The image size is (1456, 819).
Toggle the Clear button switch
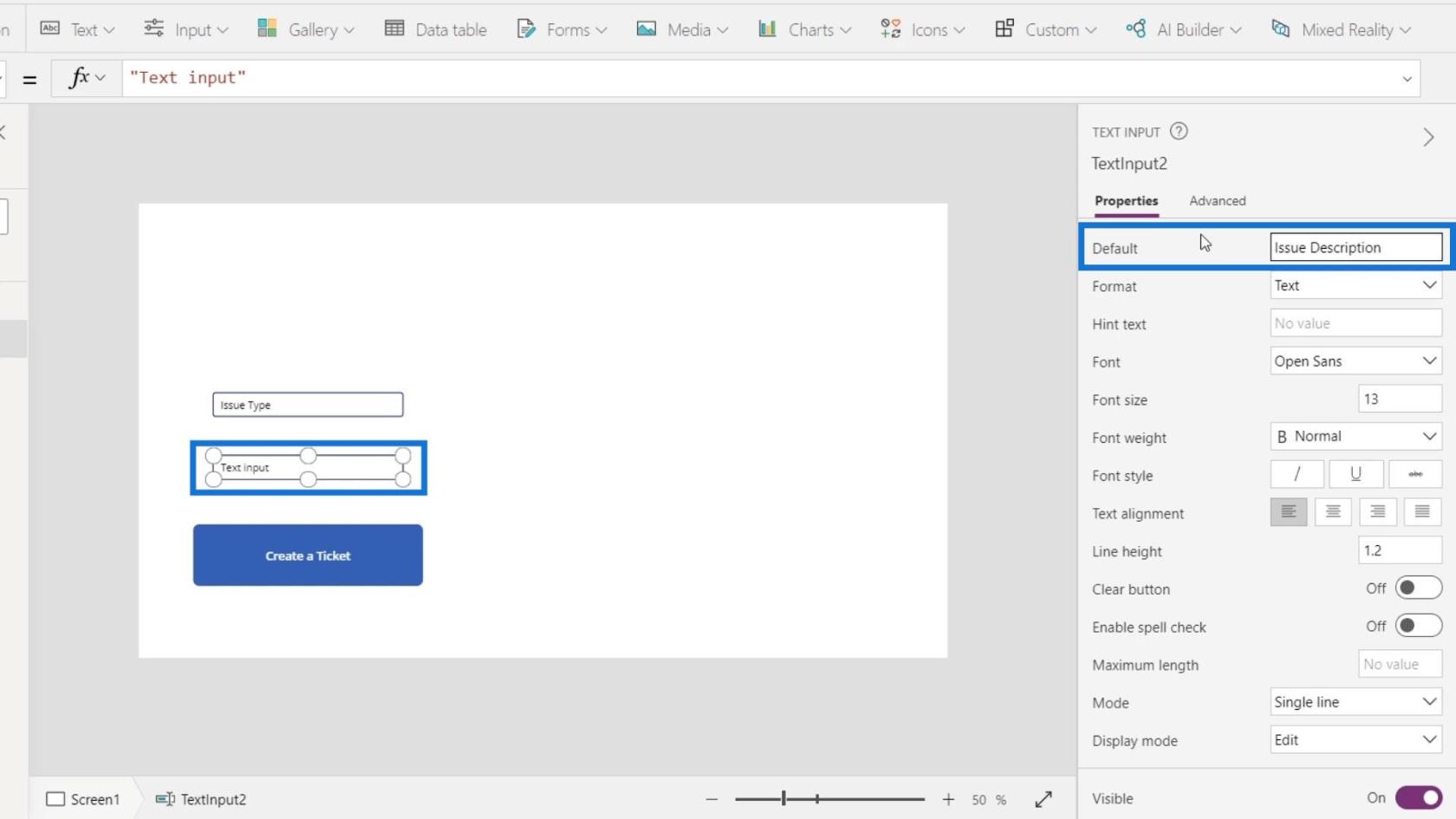pyautogui.click(x=1419, y=588)
